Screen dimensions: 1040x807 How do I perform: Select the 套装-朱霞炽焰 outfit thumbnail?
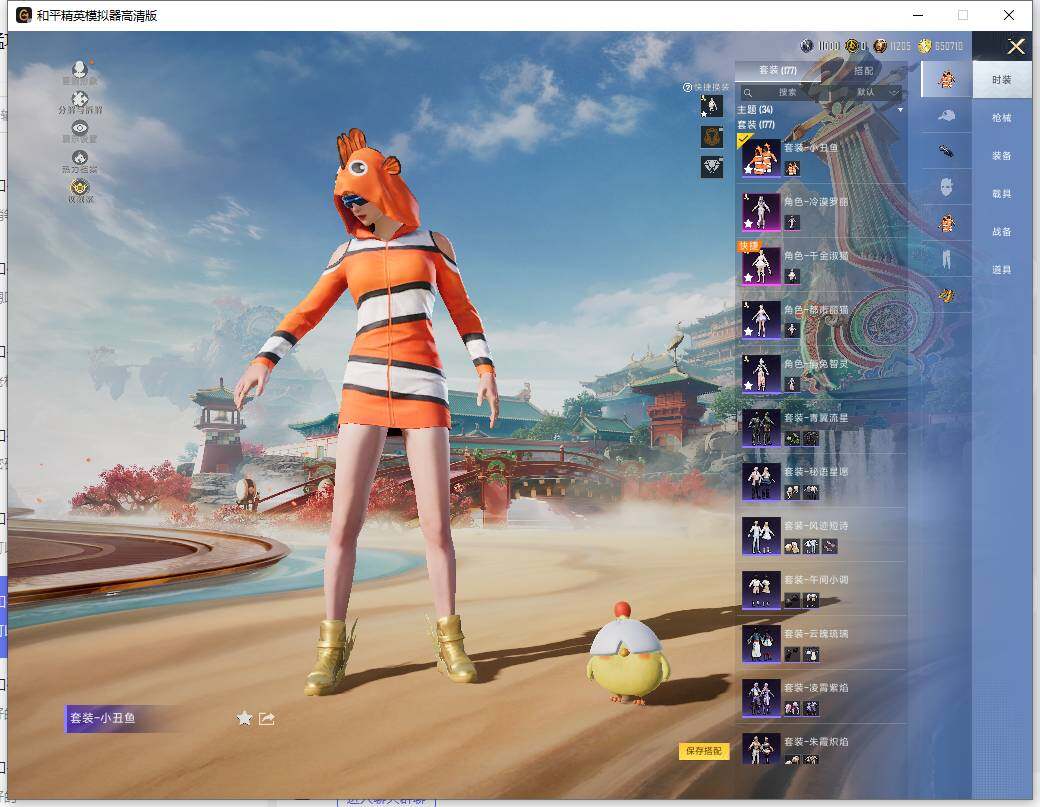pos(761,749)
